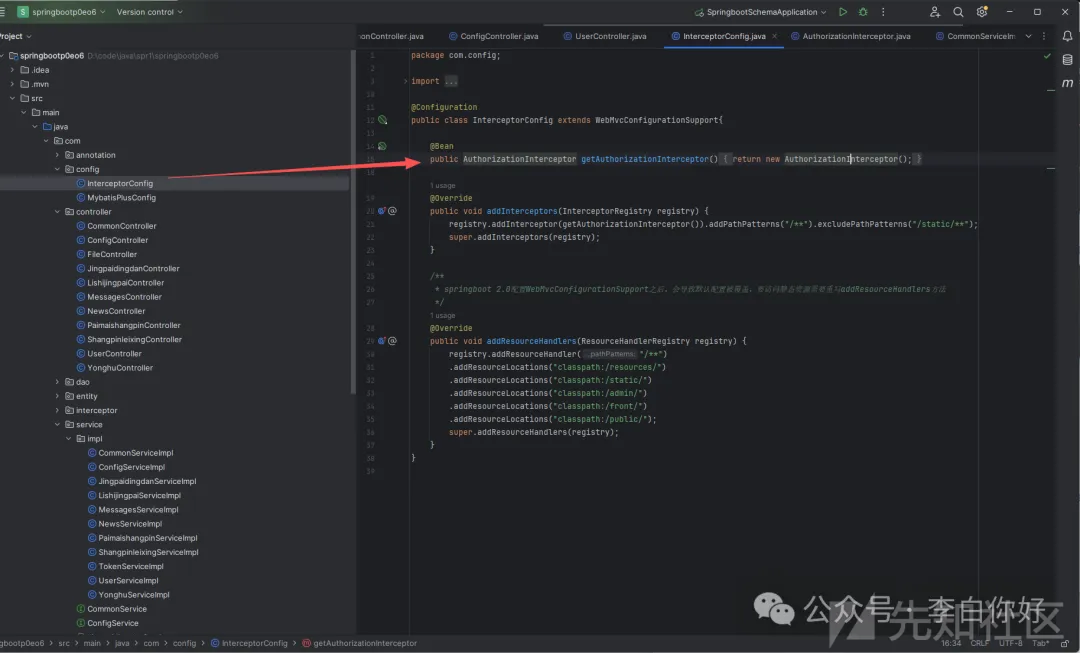Image resolution: width=1080 pixels, height=653 pixels.
Task: Click the UTF-8 encoding status widget
Action: click(1010, 643)
